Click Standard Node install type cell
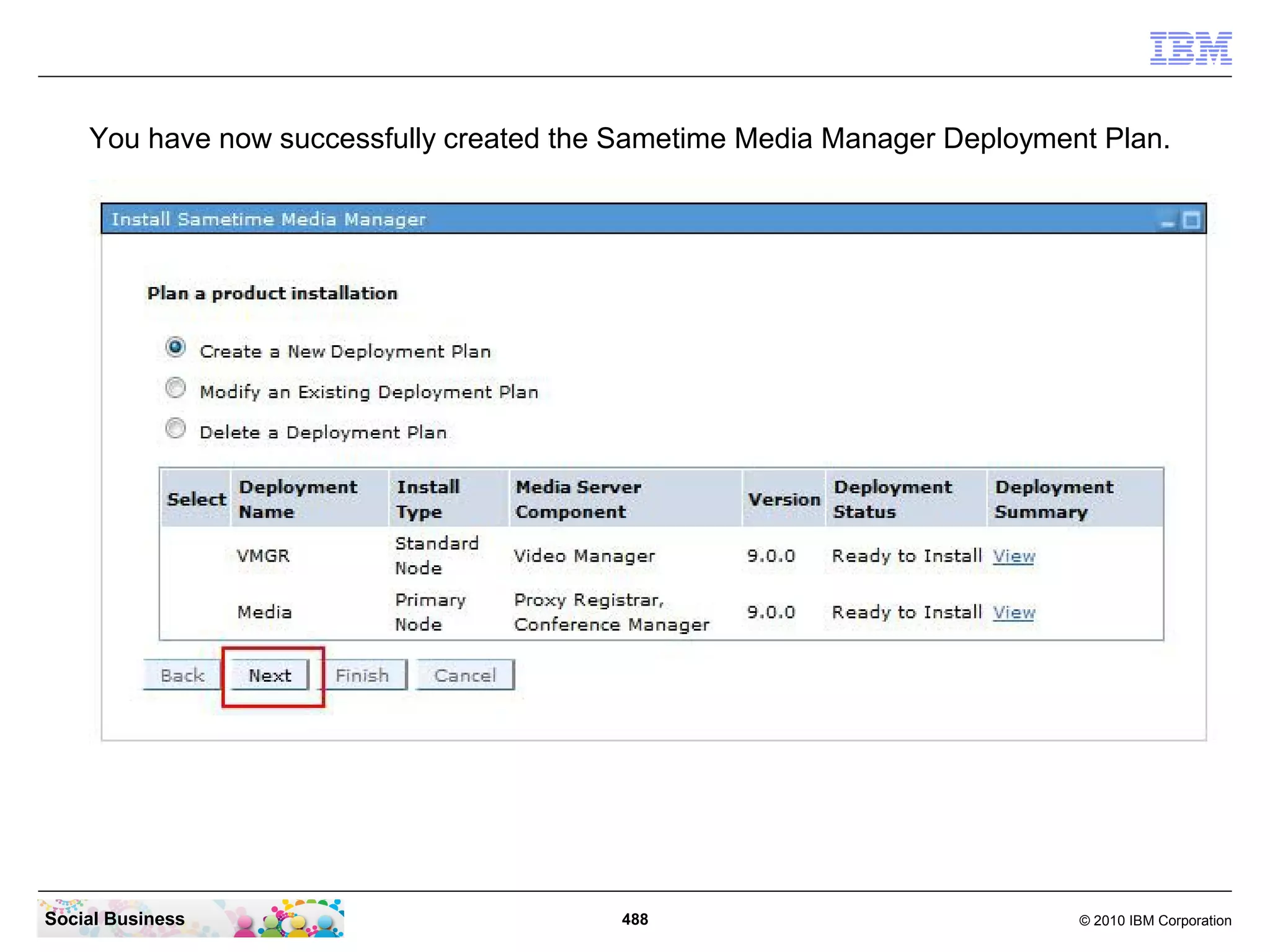Image resolution: width=1270 pixels, height=952 pixels. pyautogui.click(x=437, y=555)
